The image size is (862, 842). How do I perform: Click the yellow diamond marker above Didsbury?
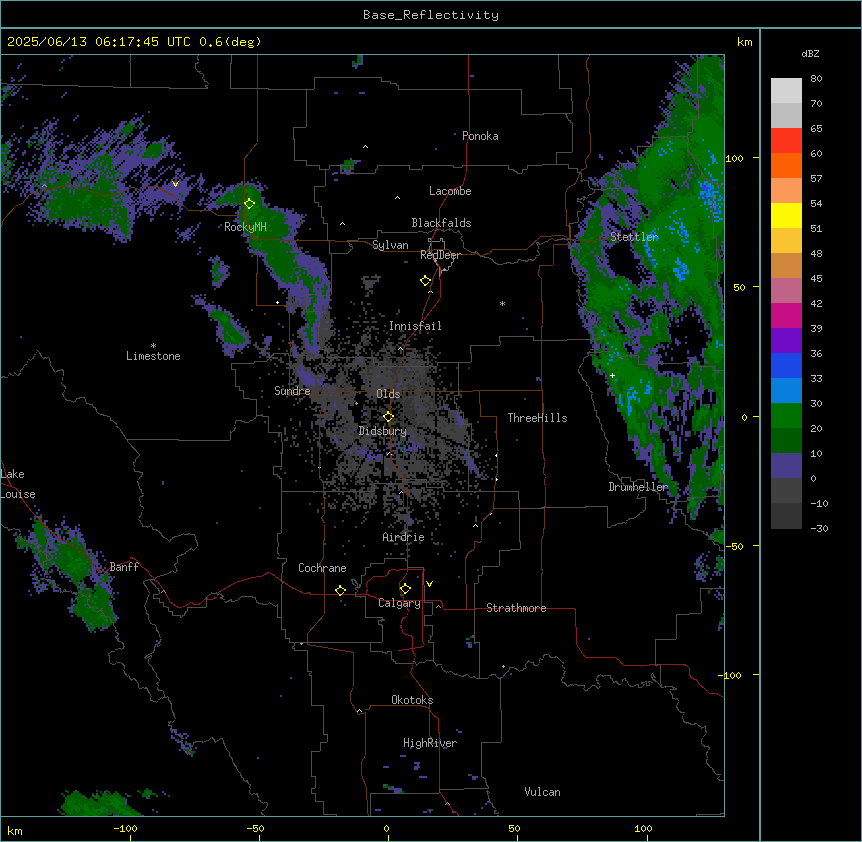pyautogui.click(x=388, y=417)
